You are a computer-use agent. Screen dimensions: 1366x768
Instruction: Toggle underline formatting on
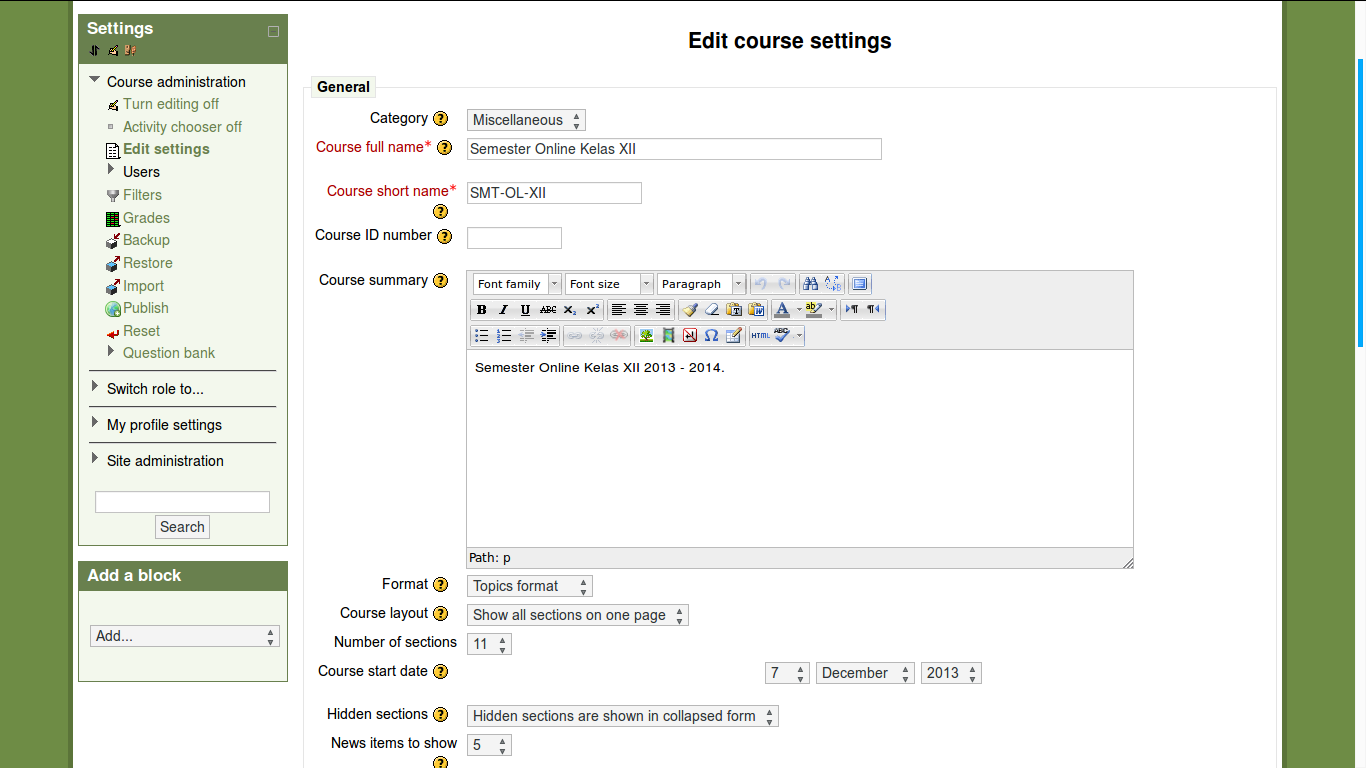tap(525, 309)
